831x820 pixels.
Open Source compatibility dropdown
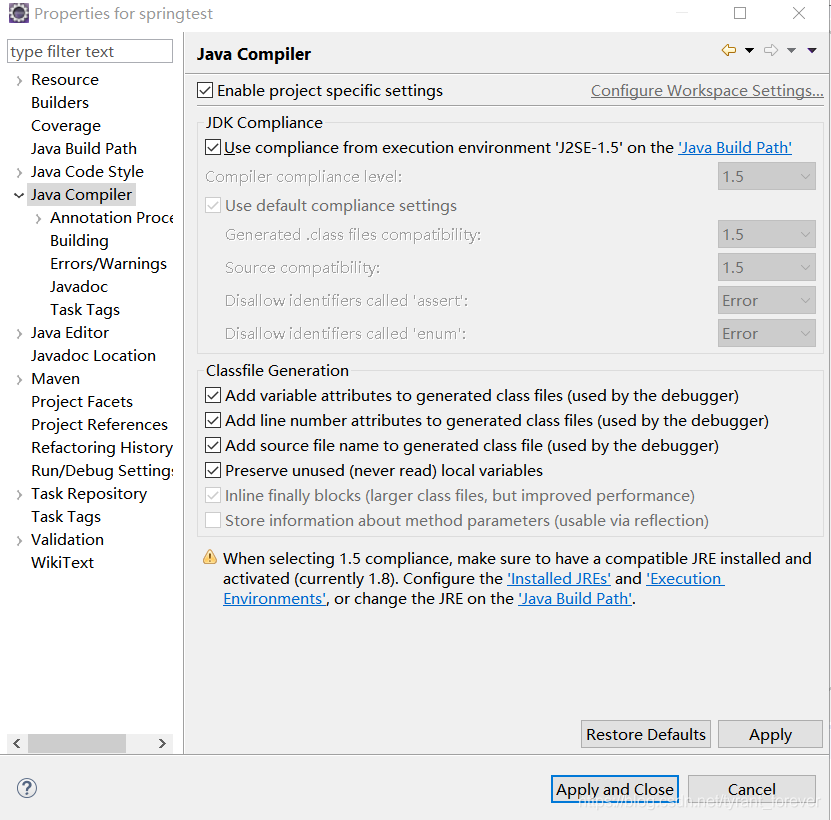[766, 267]
